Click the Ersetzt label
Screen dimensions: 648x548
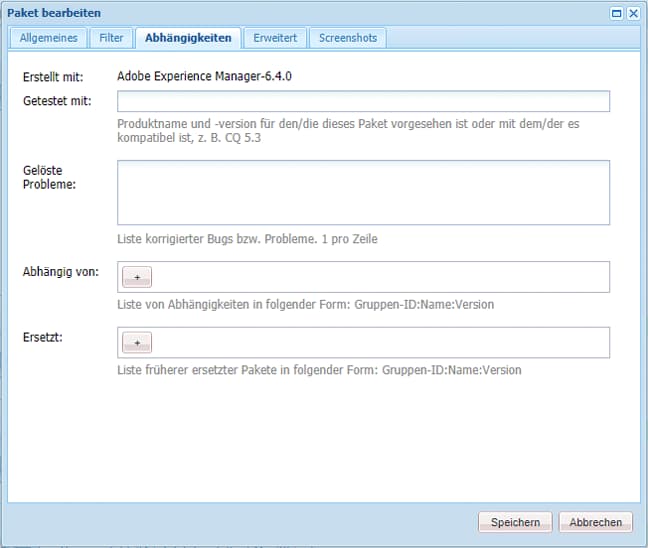(x=43, y=337)
